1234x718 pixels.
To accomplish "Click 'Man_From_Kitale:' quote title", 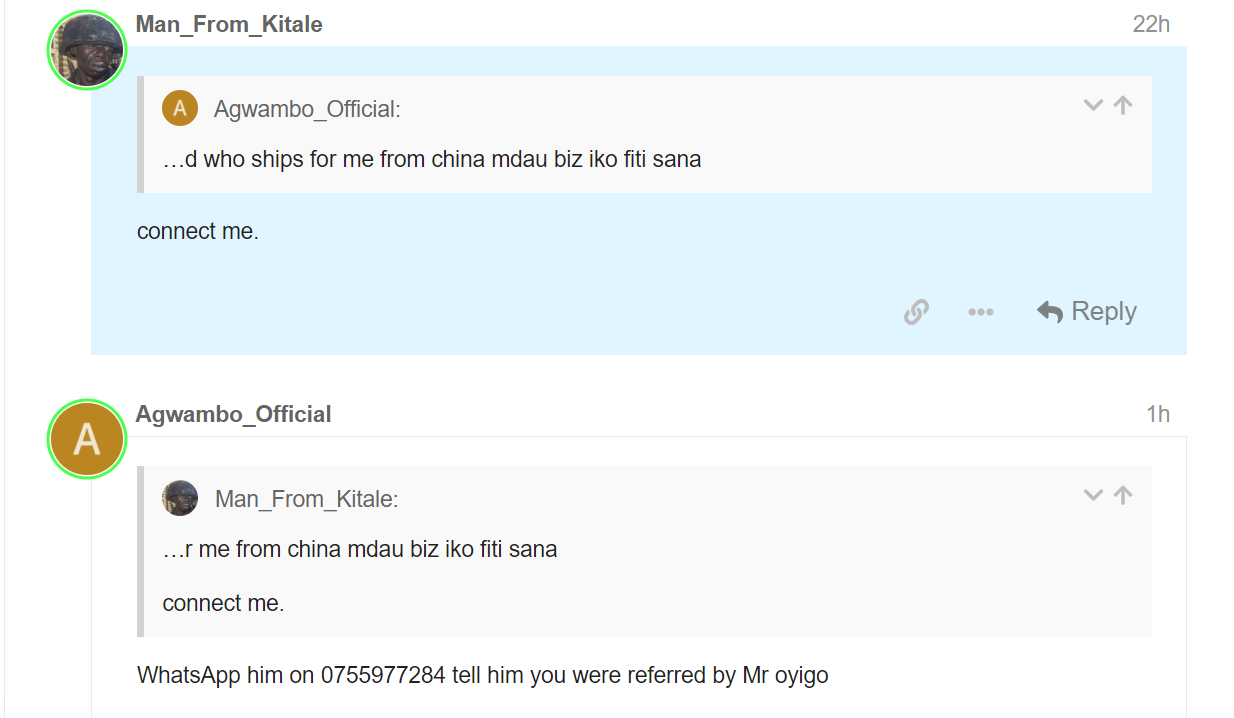I will click(x=306, y=499).
